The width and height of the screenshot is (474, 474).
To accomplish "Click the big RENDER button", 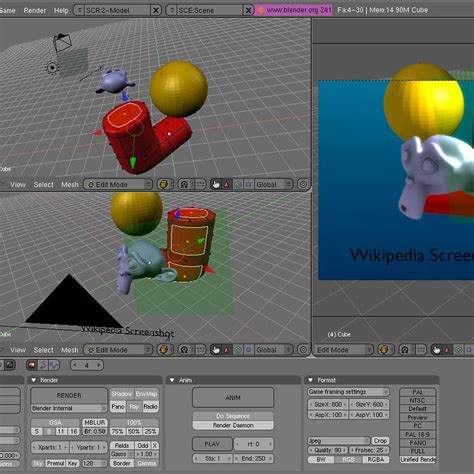I will coord(69,395).
